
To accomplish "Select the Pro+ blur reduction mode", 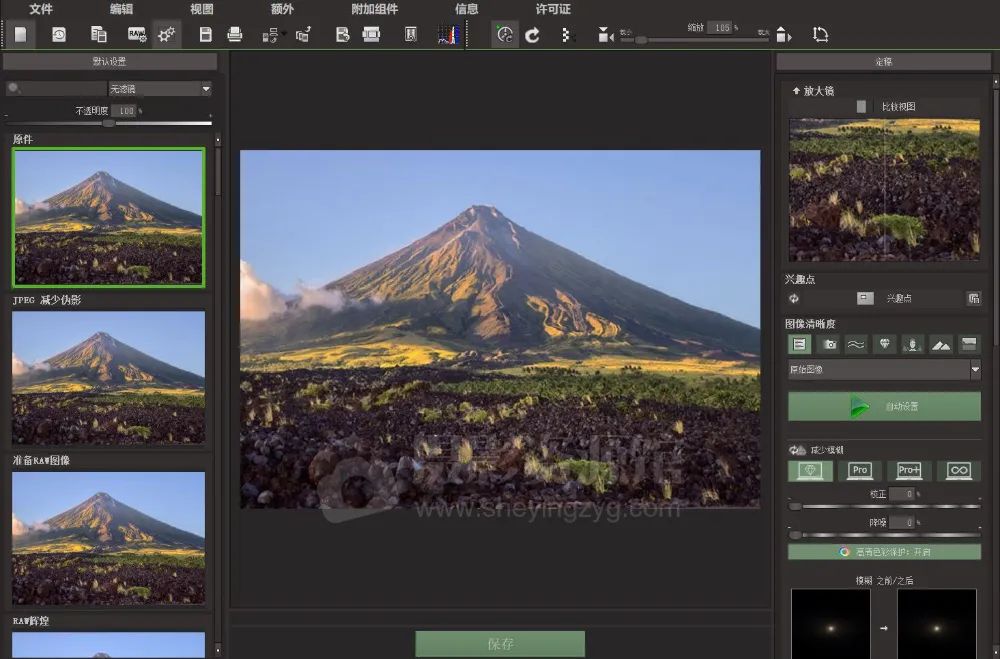I will click(909, 470).
